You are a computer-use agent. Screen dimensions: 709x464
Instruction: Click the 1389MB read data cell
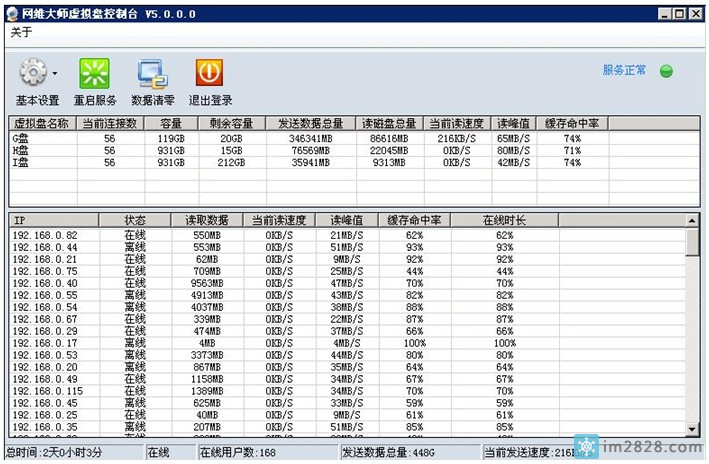(207, 391)
